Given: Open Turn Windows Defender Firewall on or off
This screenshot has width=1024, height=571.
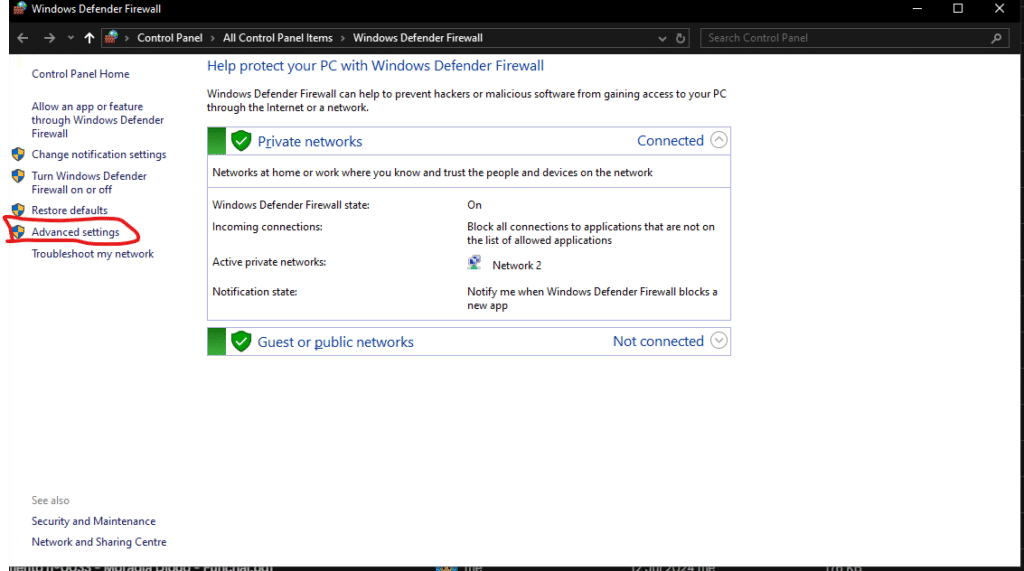Looking at the screenshot, I should coord(89,182).
